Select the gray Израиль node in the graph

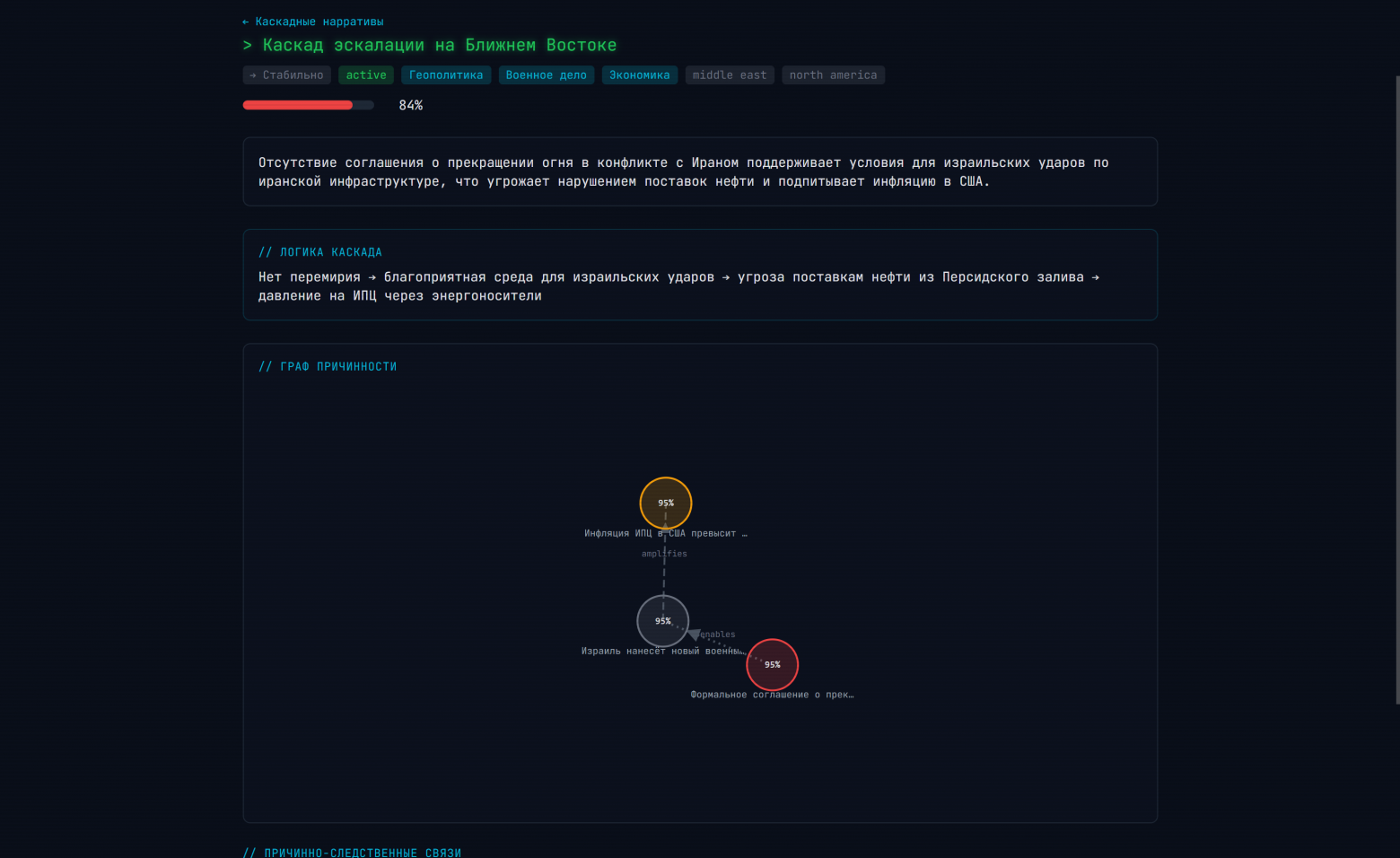[663, 621]
